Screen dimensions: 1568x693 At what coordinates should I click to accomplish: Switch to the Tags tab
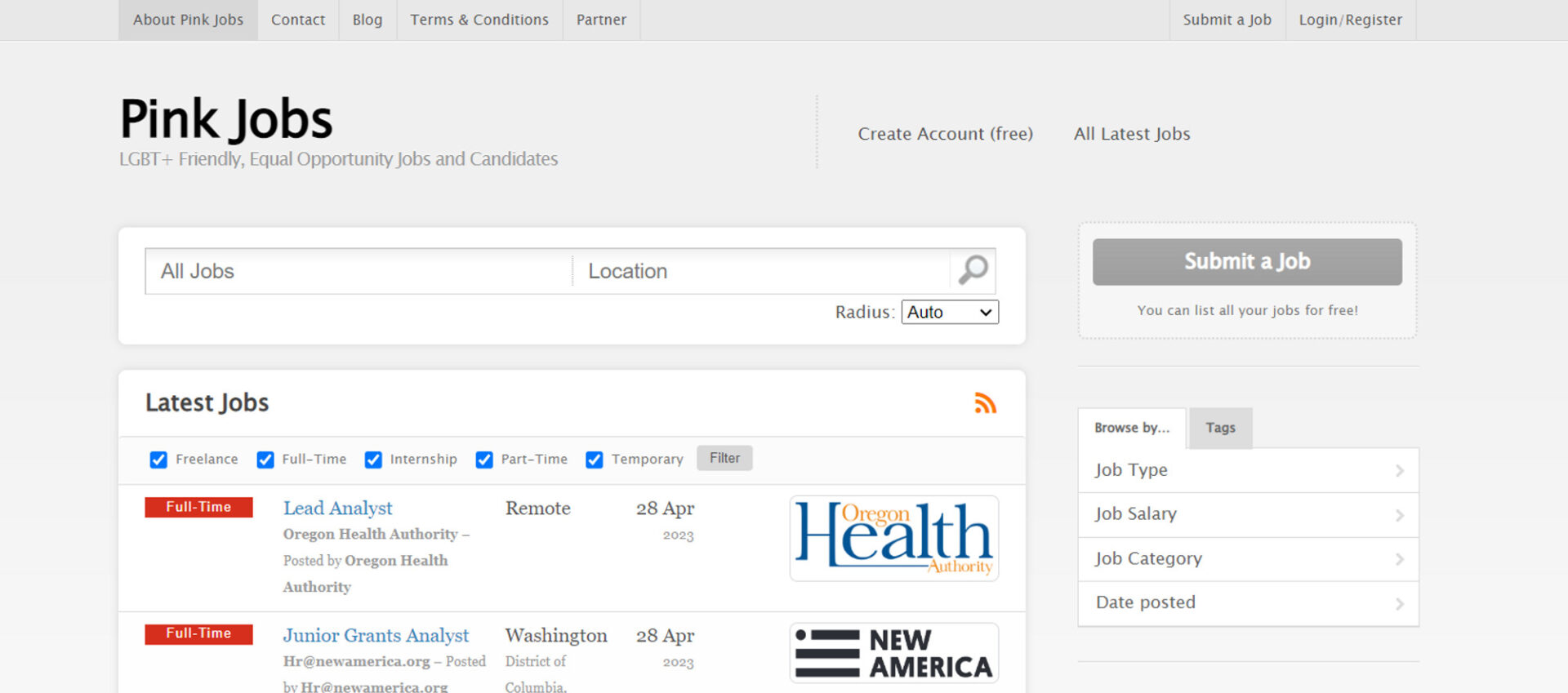coord(1220,428)
